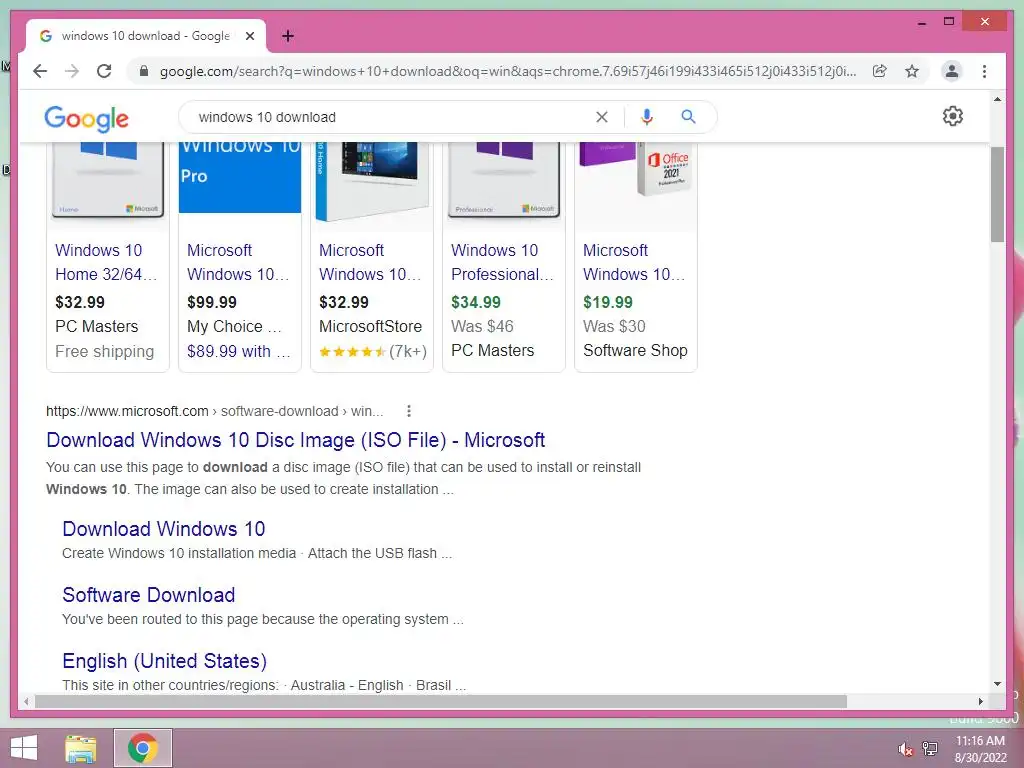This screenshot has width=1024, height=768.
Task: Click the taskbar clock showing 11:16 AM
Action: pos(980,749)
